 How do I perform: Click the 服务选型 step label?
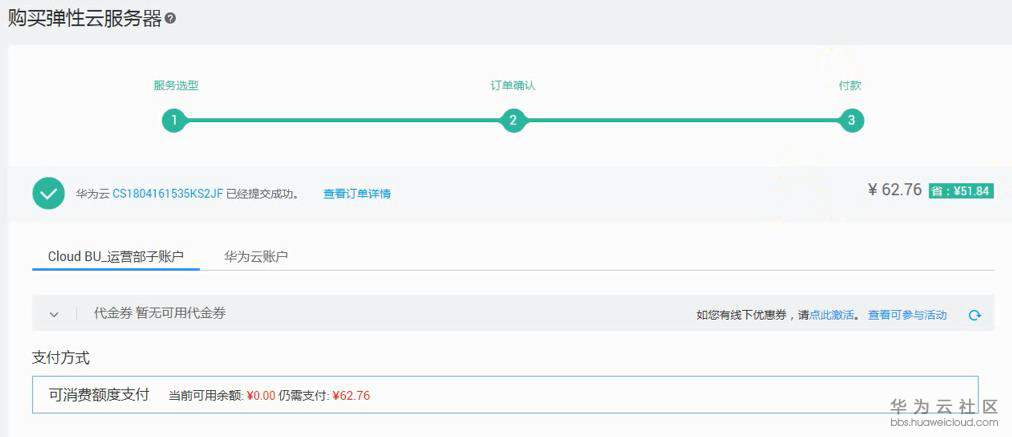175,86
